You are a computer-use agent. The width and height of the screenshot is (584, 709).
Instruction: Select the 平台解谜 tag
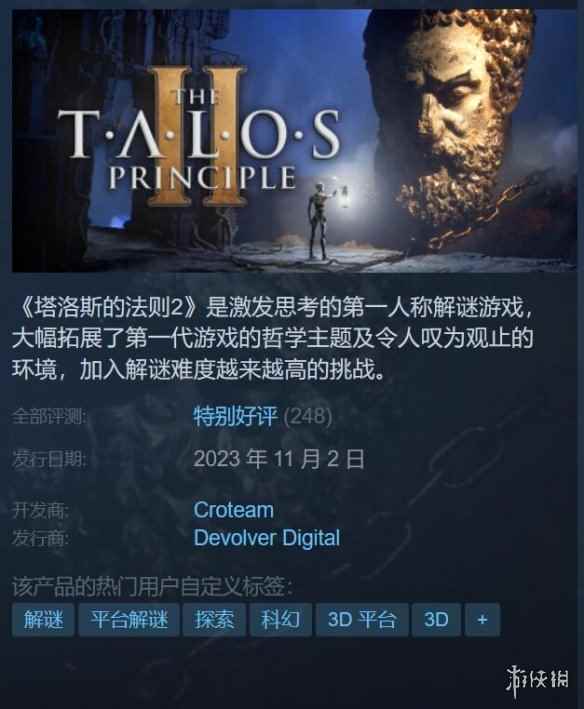tap(129, 619)
